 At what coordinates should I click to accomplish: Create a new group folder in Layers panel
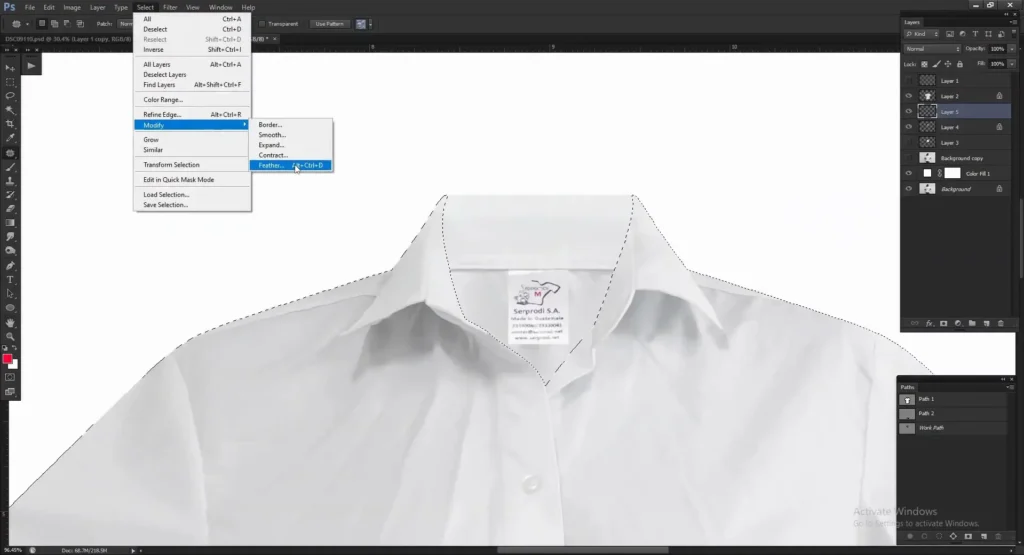[x=972, y=323]
